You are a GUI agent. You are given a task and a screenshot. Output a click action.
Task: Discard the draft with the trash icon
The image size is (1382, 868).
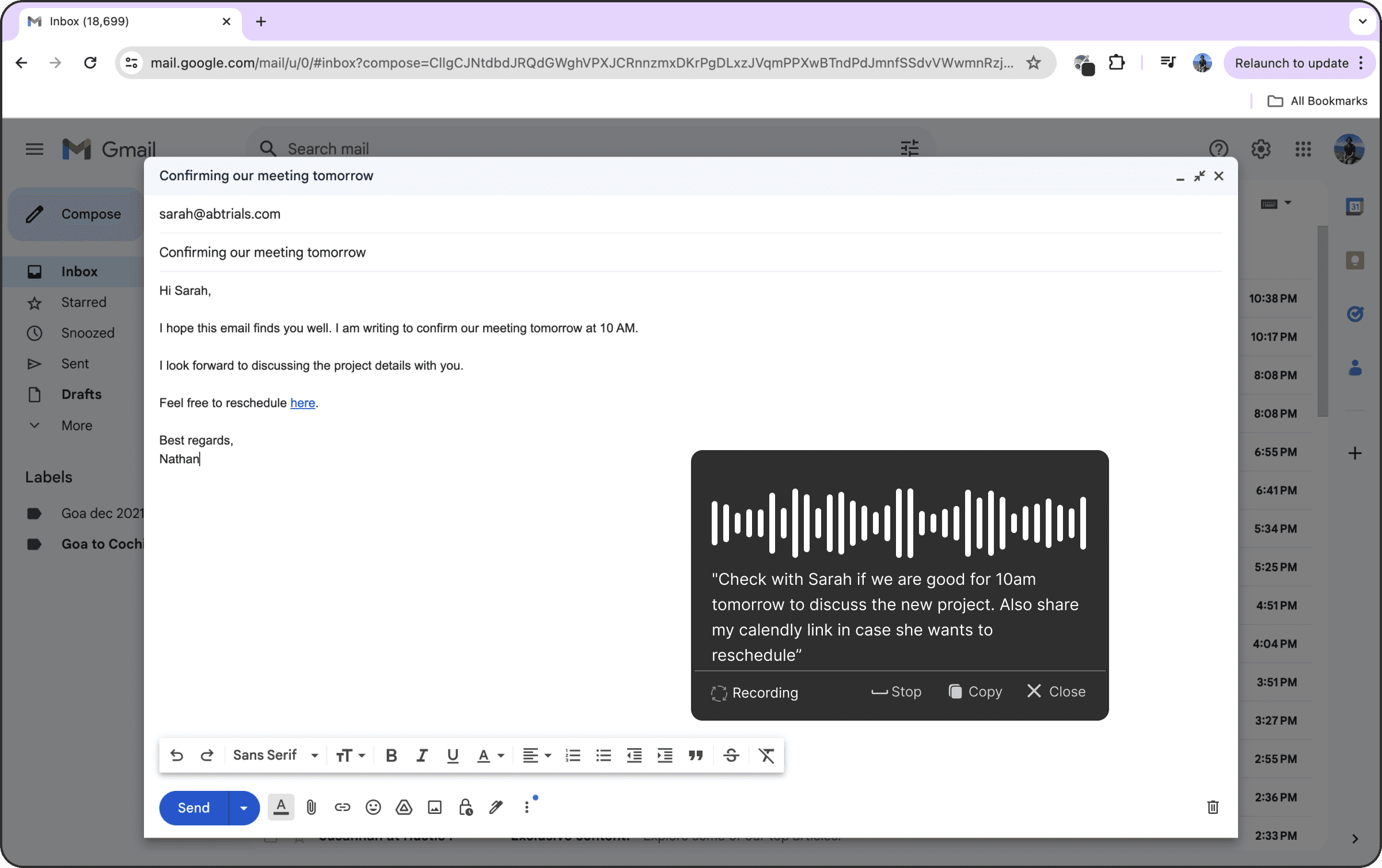[1213, 807]
